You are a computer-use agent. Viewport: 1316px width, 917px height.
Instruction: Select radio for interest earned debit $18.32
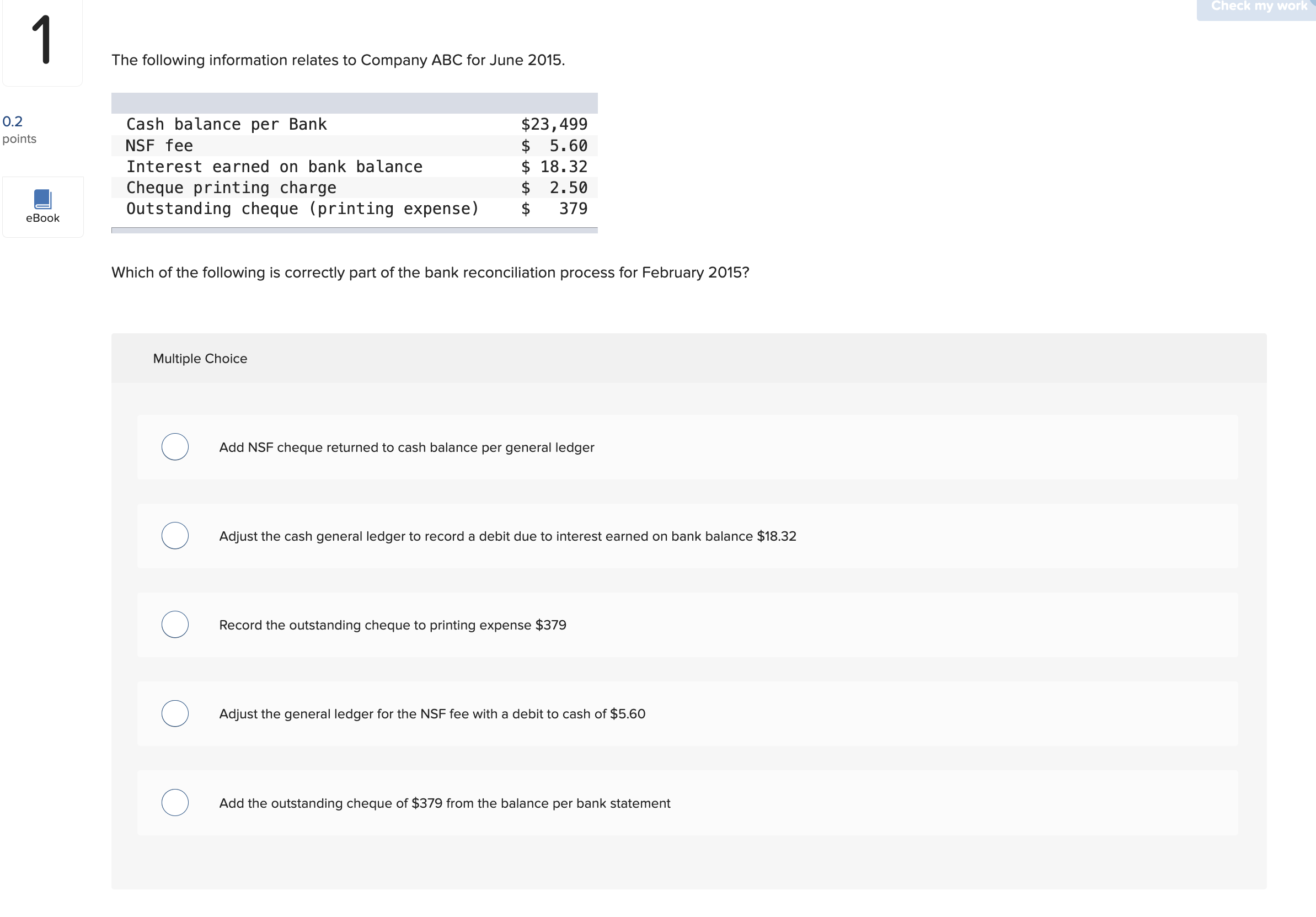pos(175,536)
